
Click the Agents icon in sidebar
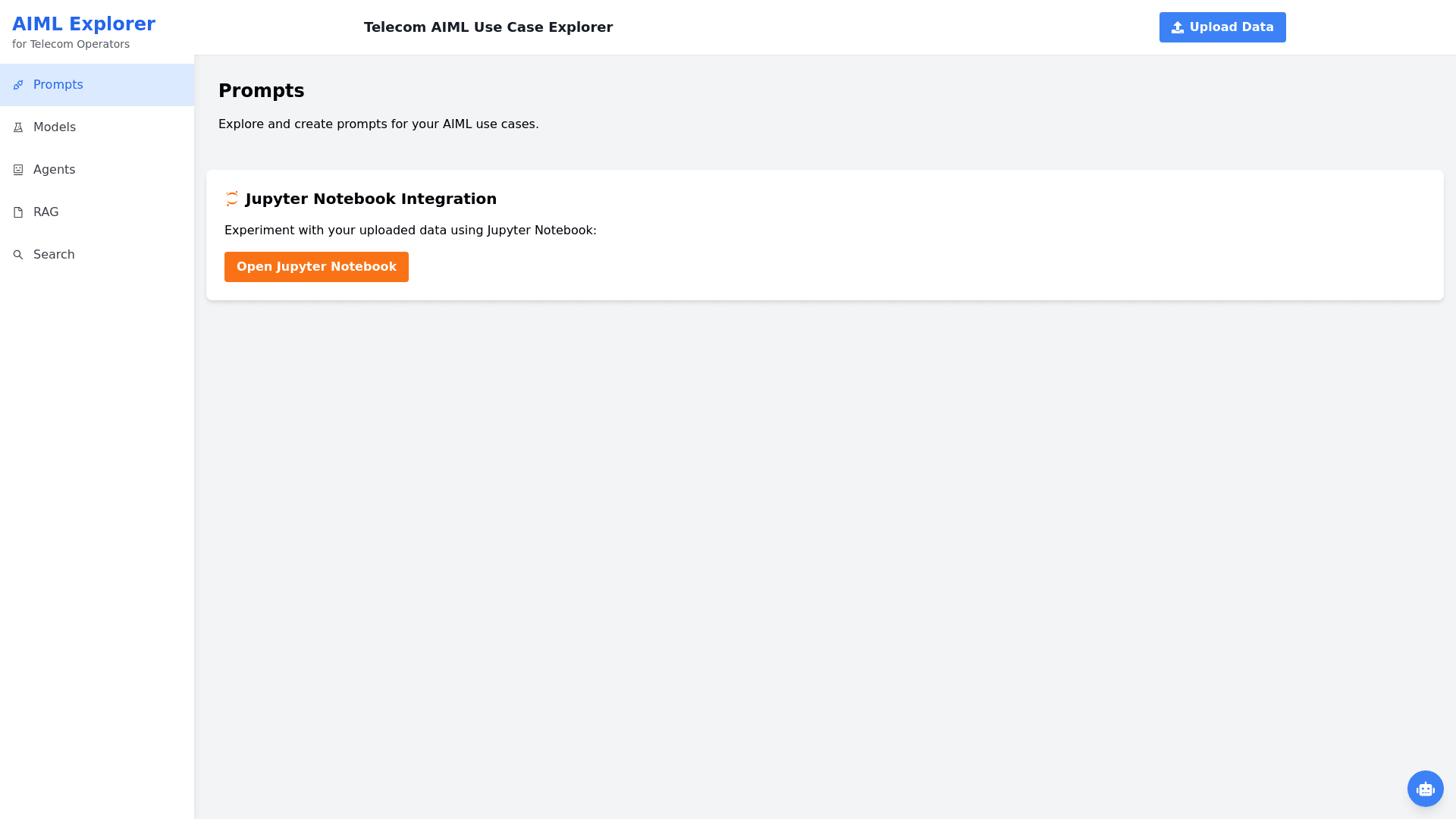pos(18,170)
